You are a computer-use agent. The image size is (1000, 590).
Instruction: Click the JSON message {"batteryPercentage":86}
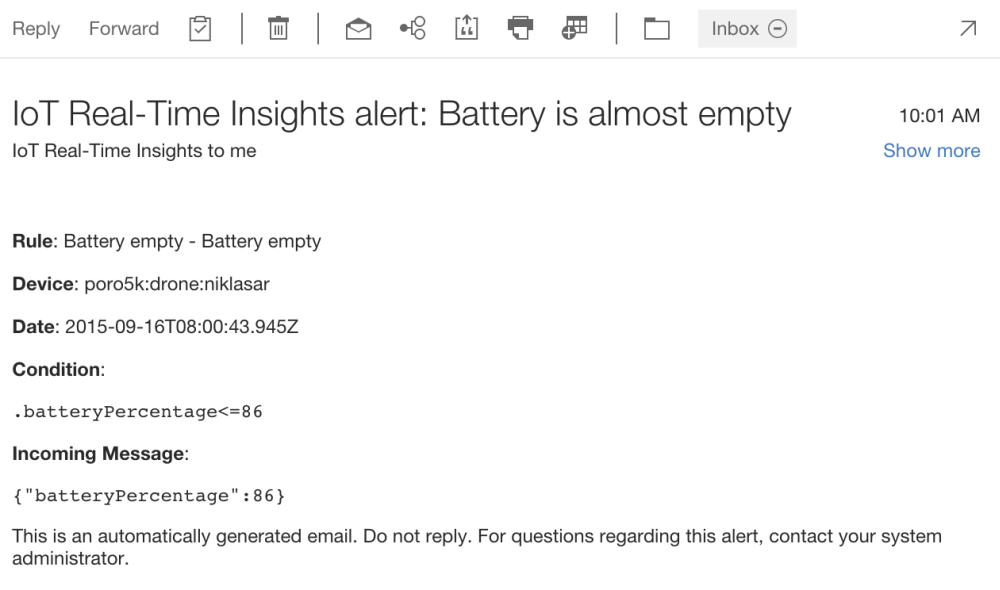pos(149,496)
